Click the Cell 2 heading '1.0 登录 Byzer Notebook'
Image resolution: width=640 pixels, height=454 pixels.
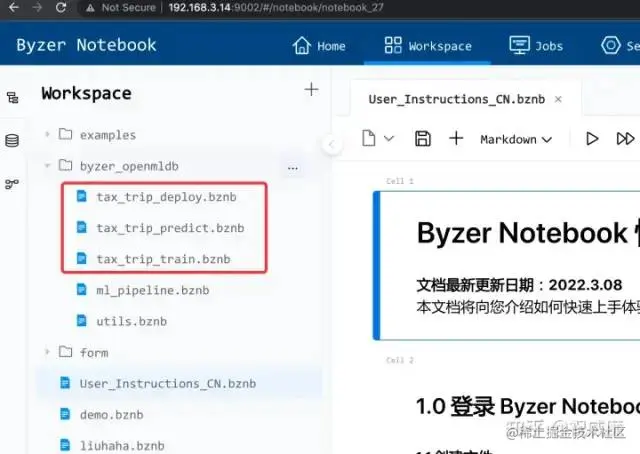coord(528,406)
